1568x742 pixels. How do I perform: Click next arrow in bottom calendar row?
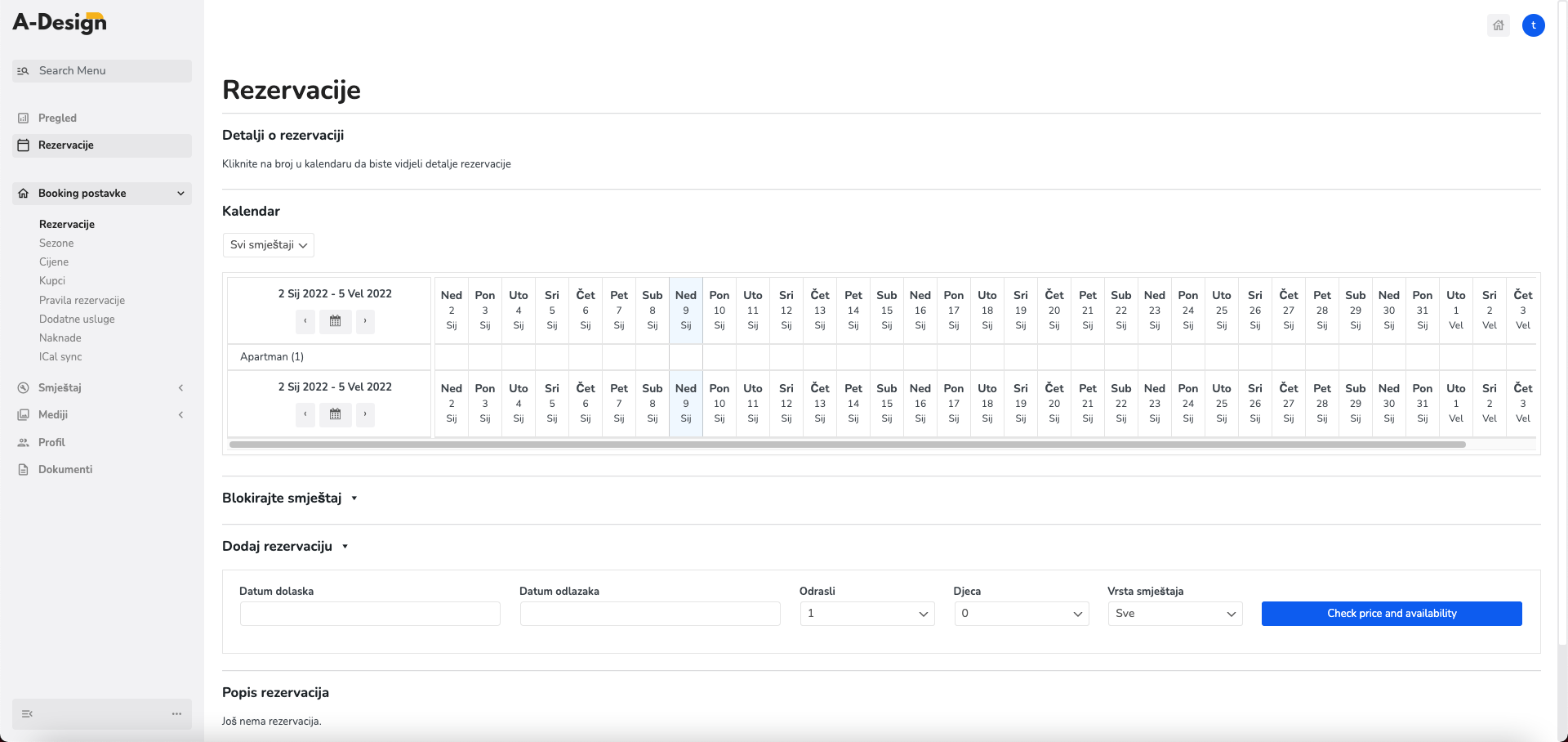(365, 414)
